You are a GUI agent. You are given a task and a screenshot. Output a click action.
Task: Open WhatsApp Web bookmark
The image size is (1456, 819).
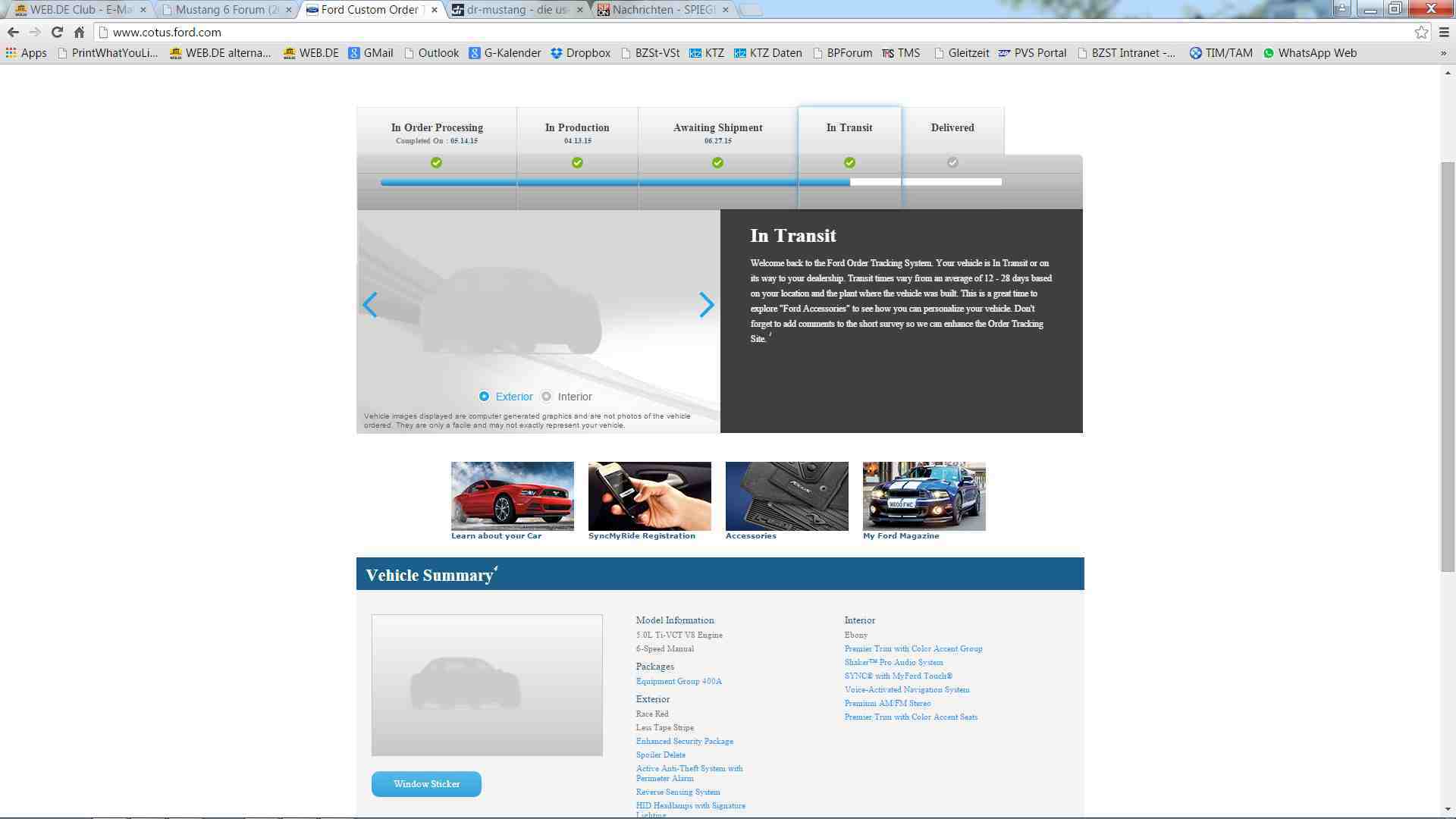pyautogui.click(x=1310, y=53)
